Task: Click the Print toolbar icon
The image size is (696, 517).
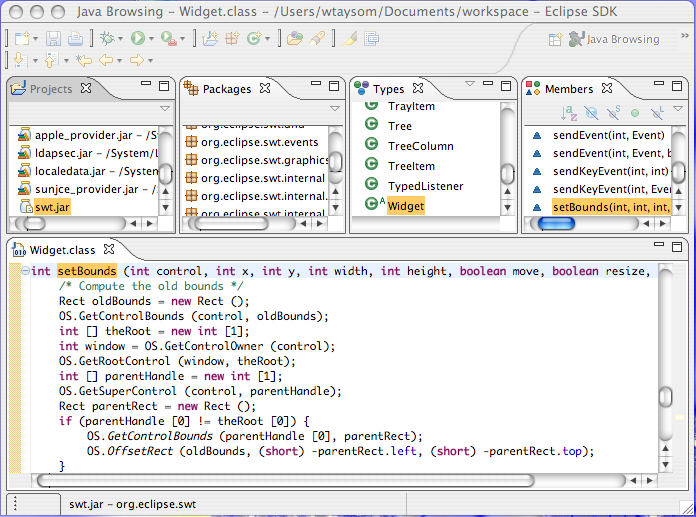Action: point(75,39)
